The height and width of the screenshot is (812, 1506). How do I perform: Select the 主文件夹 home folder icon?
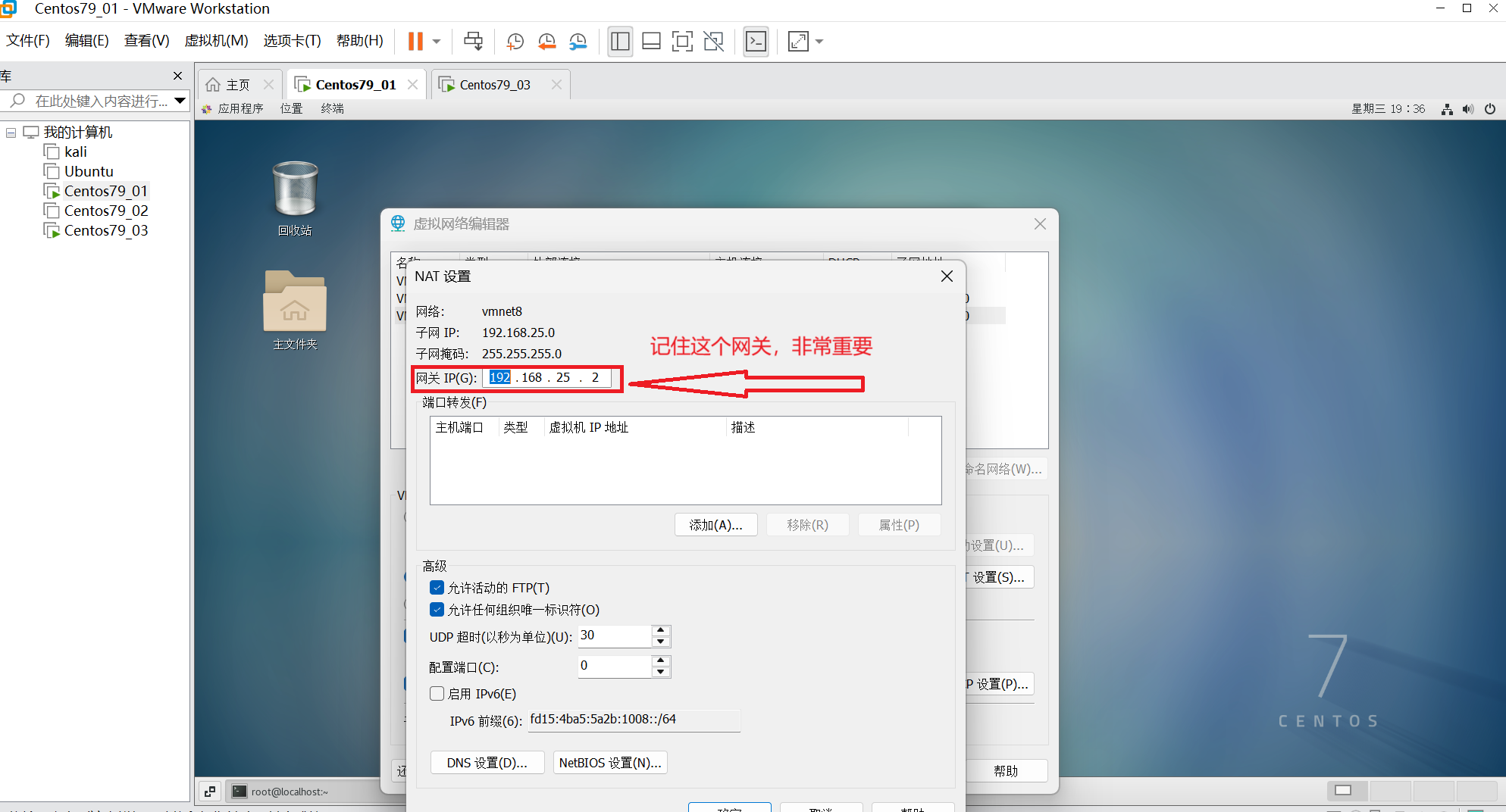(x=295, y=310)
